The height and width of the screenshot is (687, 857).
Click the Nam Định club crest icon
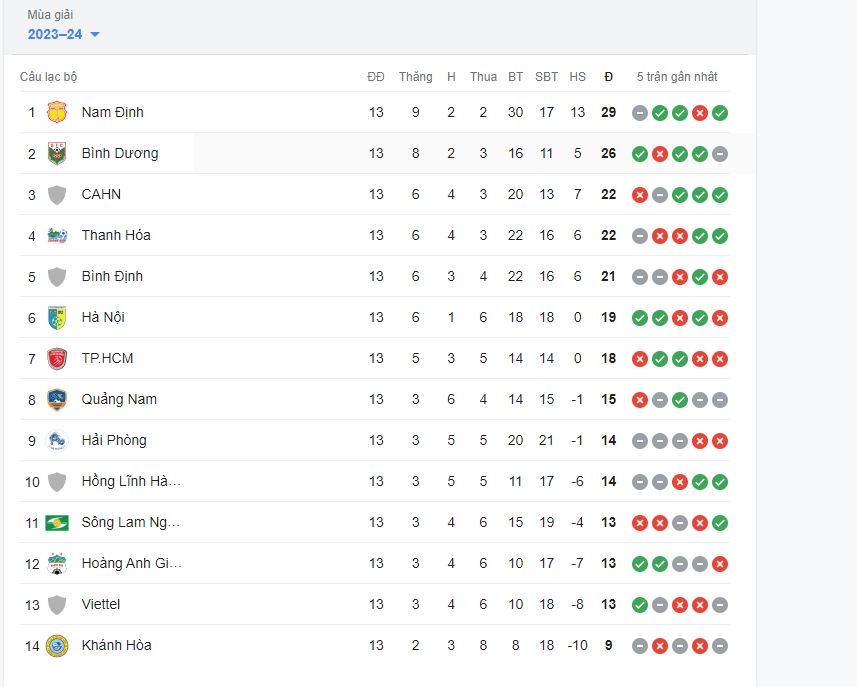(x=57, y=112)
